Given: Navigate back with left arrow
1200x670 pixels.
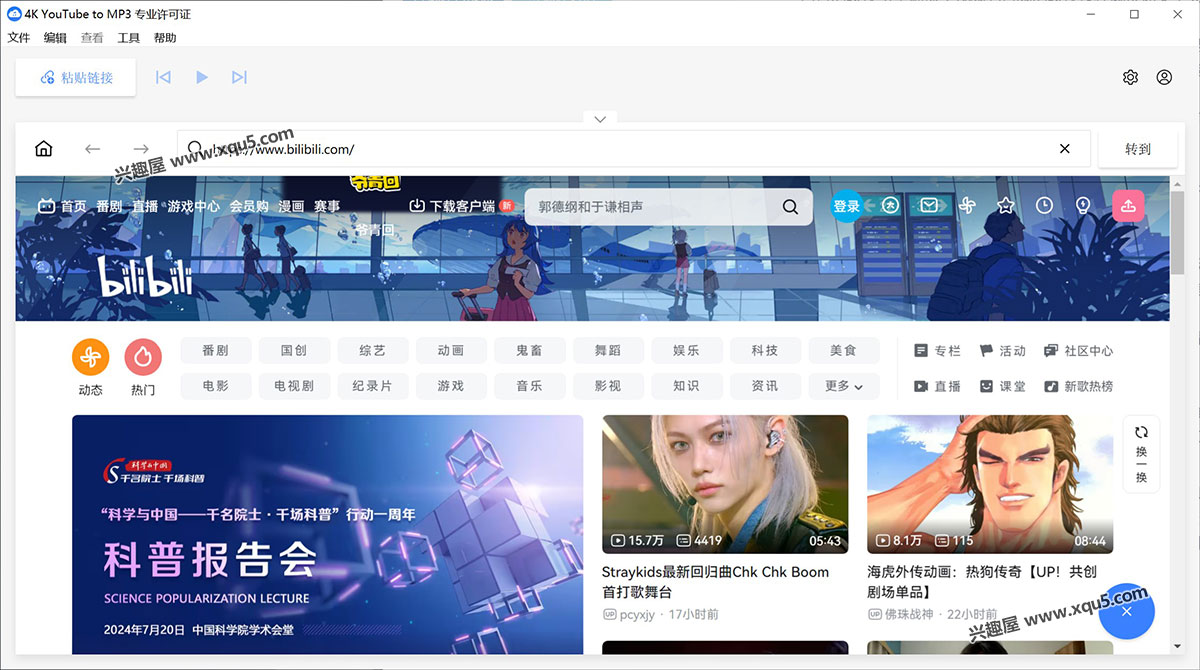Looking at the screenshot, I should (x=92, y=149).
